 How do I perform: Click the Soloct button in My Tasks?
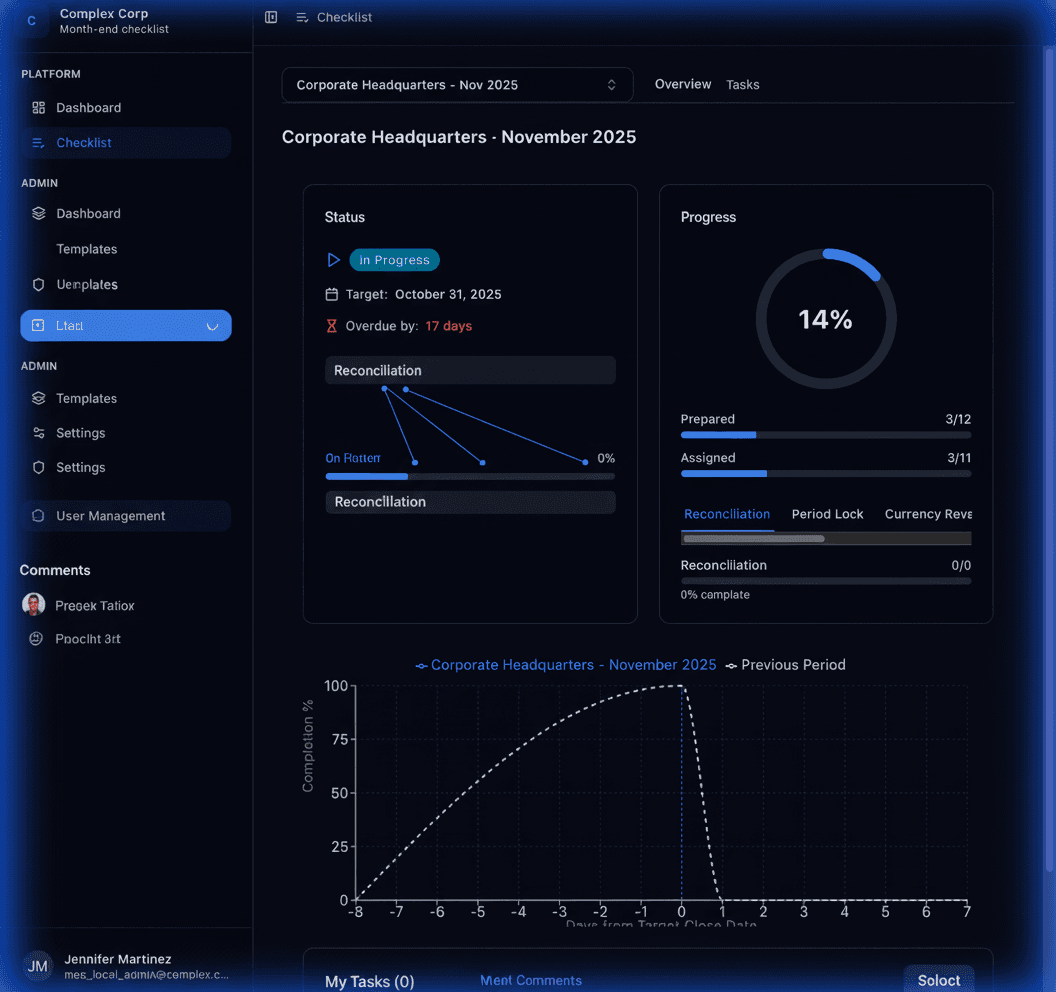(938, 980)
